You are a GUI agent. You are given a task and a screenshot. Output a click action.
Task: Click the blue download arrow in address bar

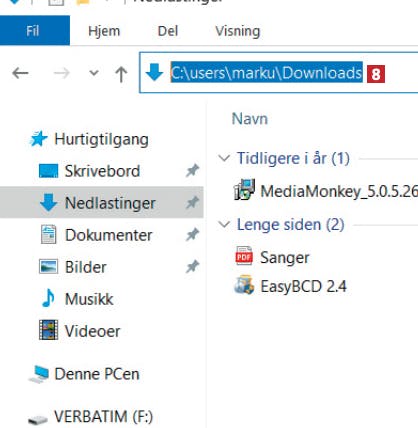tap(154, 72)
